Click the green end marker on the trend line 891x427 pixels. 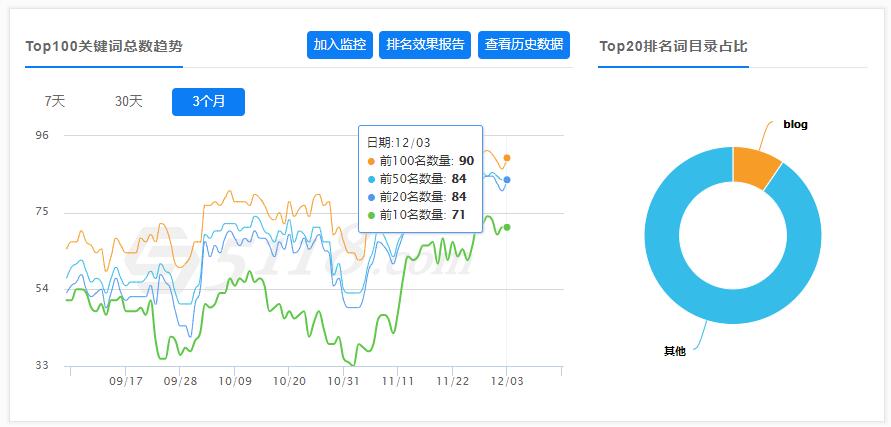(x=507, y=227)
